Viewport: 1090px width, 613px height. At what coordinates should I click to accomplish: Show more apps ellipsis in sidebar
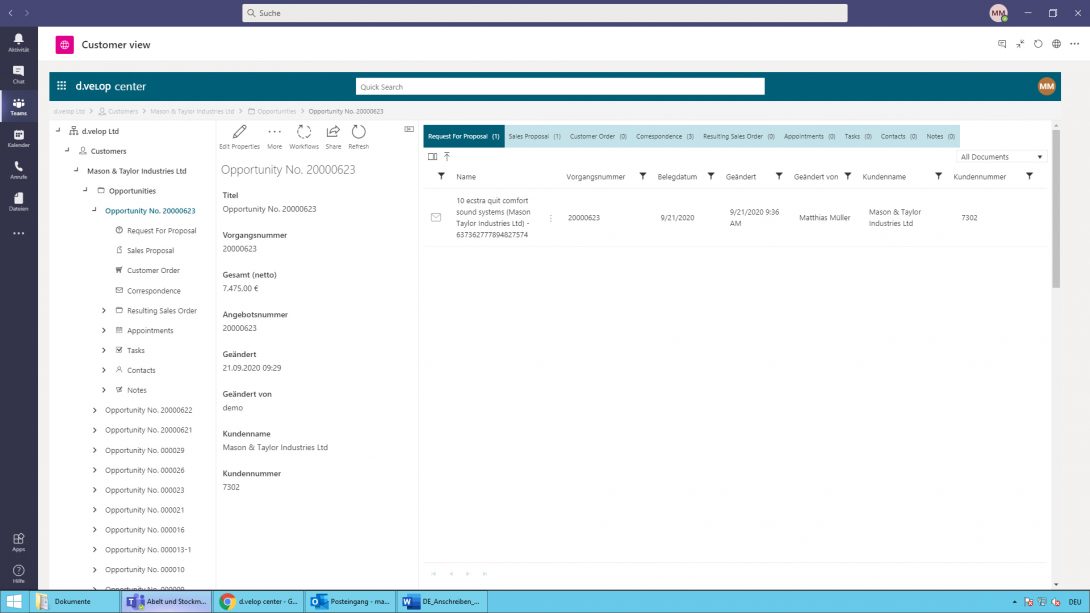pyautogui.click(x=19, y=234)
